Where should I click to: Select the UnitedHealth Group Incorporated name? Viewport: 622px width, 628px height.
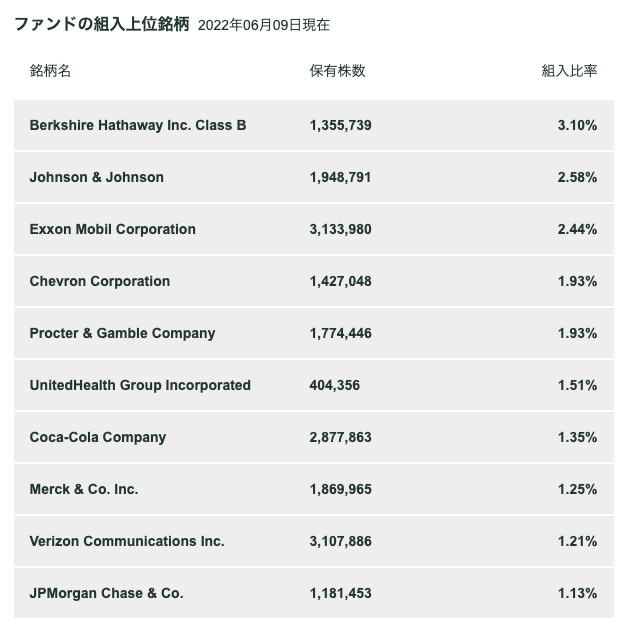pyautogui.click(x=140, y=385)
